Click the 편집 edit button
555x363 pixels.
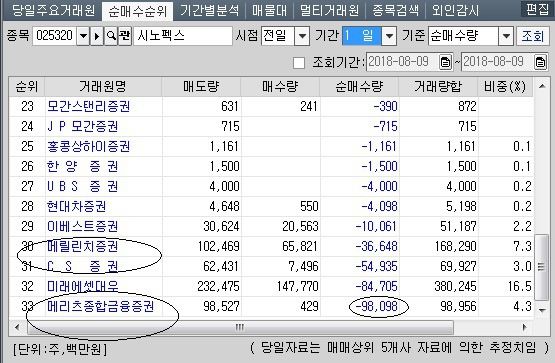tap(537, 9)
